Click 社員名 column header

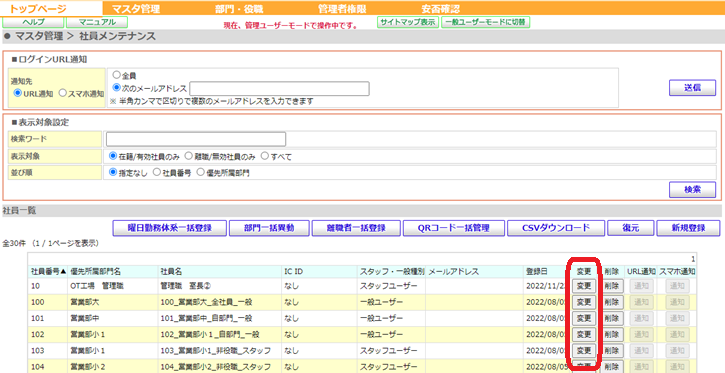(x=171, y=271)
